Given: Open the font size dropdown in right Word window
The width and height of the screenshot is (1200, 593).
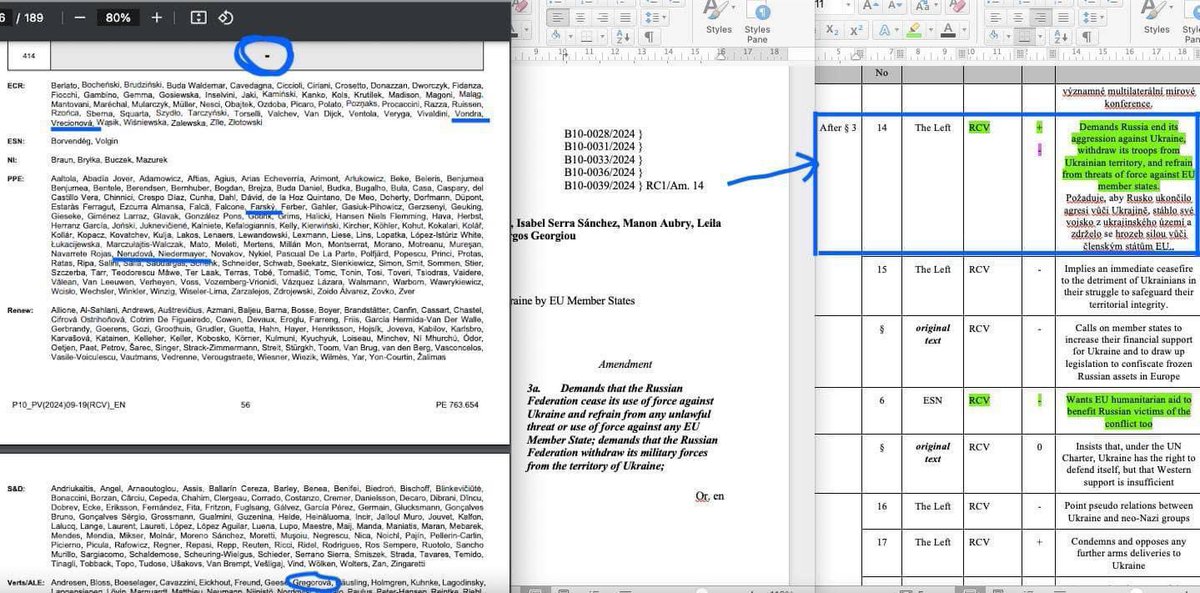Looking at the screenshot, I should click(x=849, y=5).
